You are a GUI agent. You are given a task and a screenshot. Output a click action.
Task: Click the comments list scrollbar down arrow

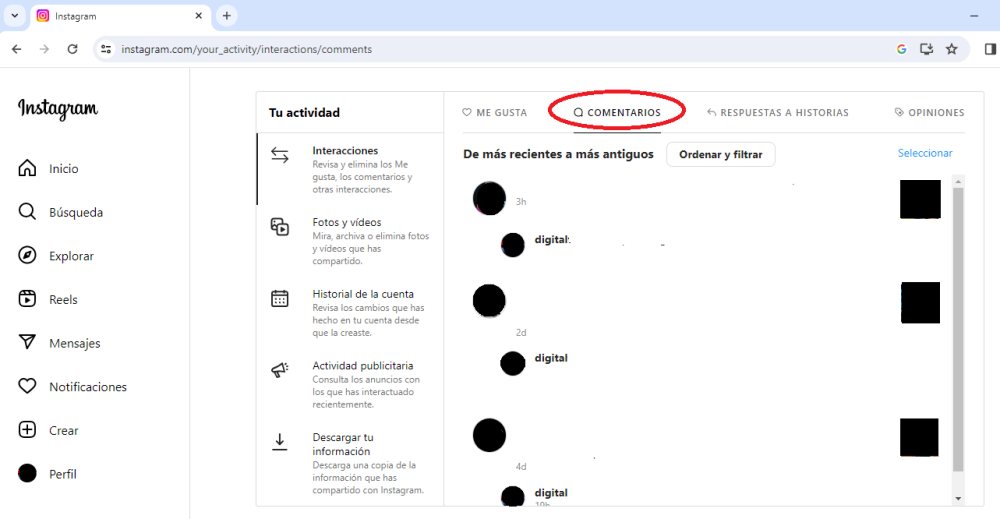point(958,498)
